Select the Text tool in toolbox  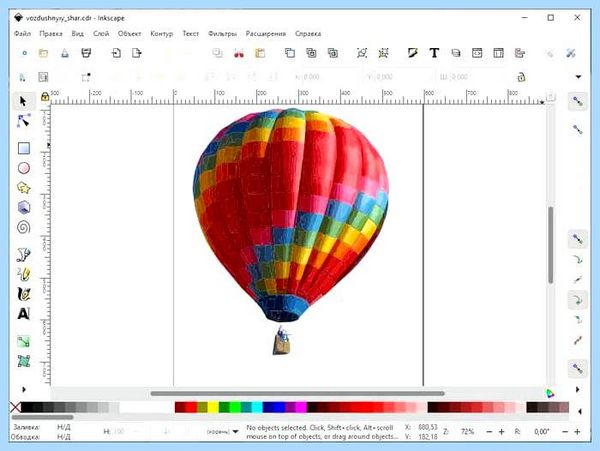tap(23, 314)
